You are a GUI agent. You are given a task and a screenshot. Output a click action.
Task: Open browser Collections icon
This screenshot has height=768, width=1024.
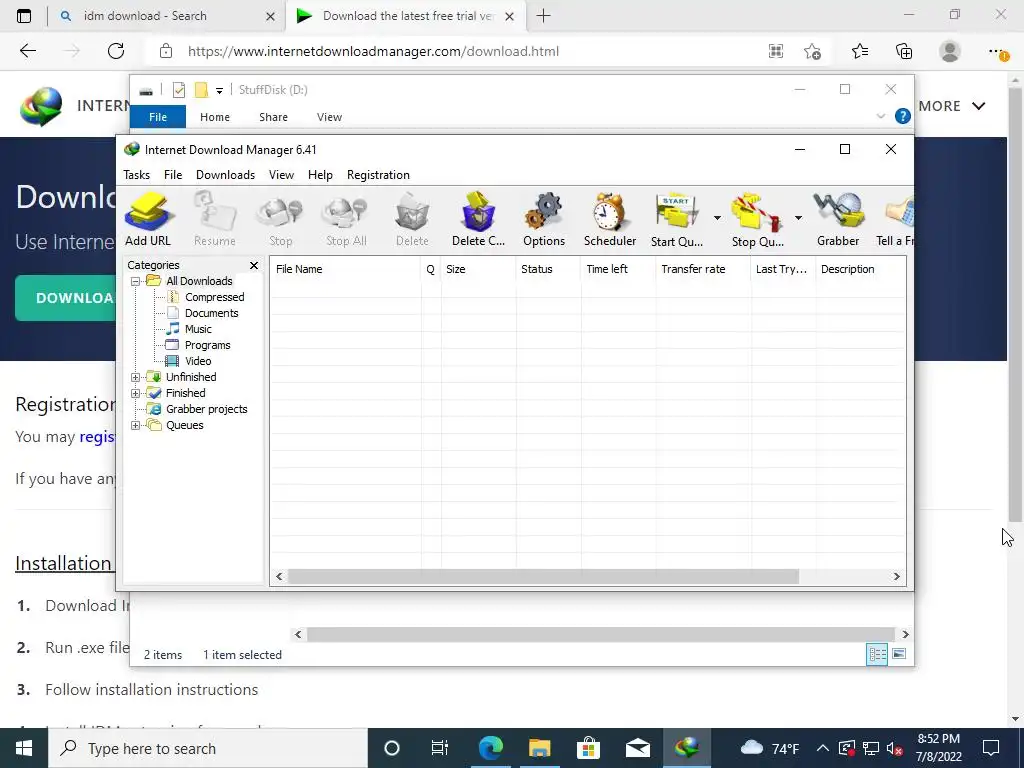tap(904, 51)
